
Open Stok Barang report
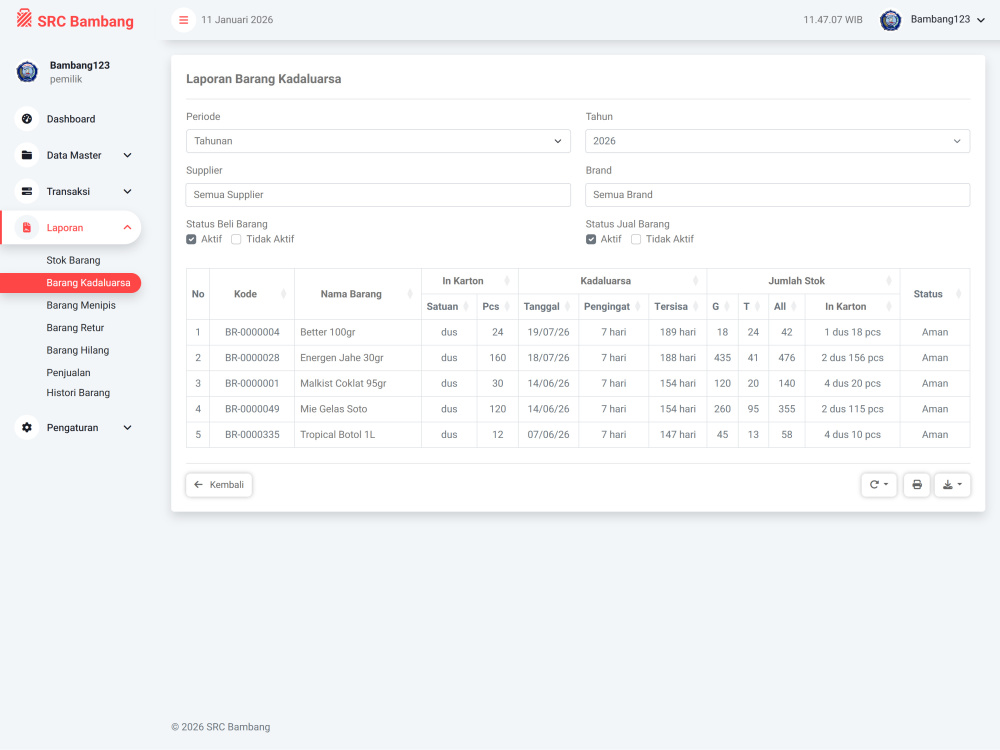pyautogui.click(x=73, y=260)
